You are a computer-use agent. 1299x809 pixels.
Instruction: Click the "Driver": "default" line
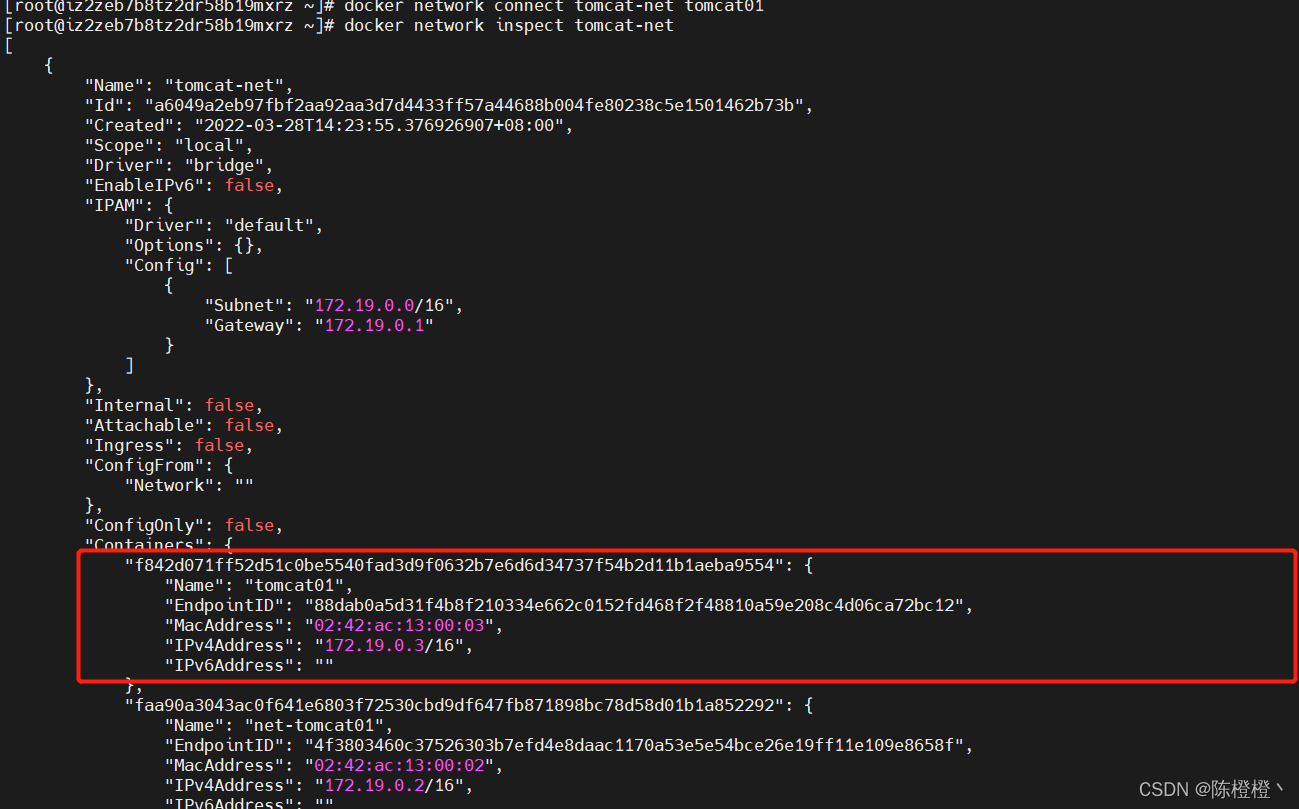[x=224, y=225]
